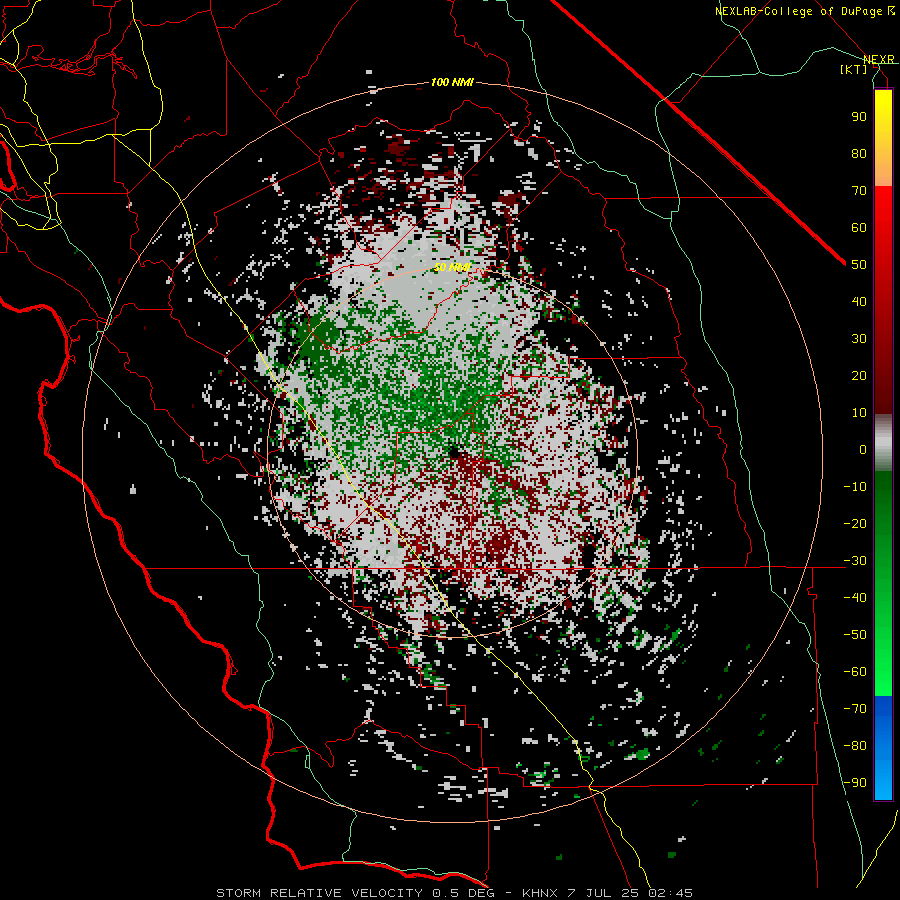Click the scale label -80

tap(855, 746)
